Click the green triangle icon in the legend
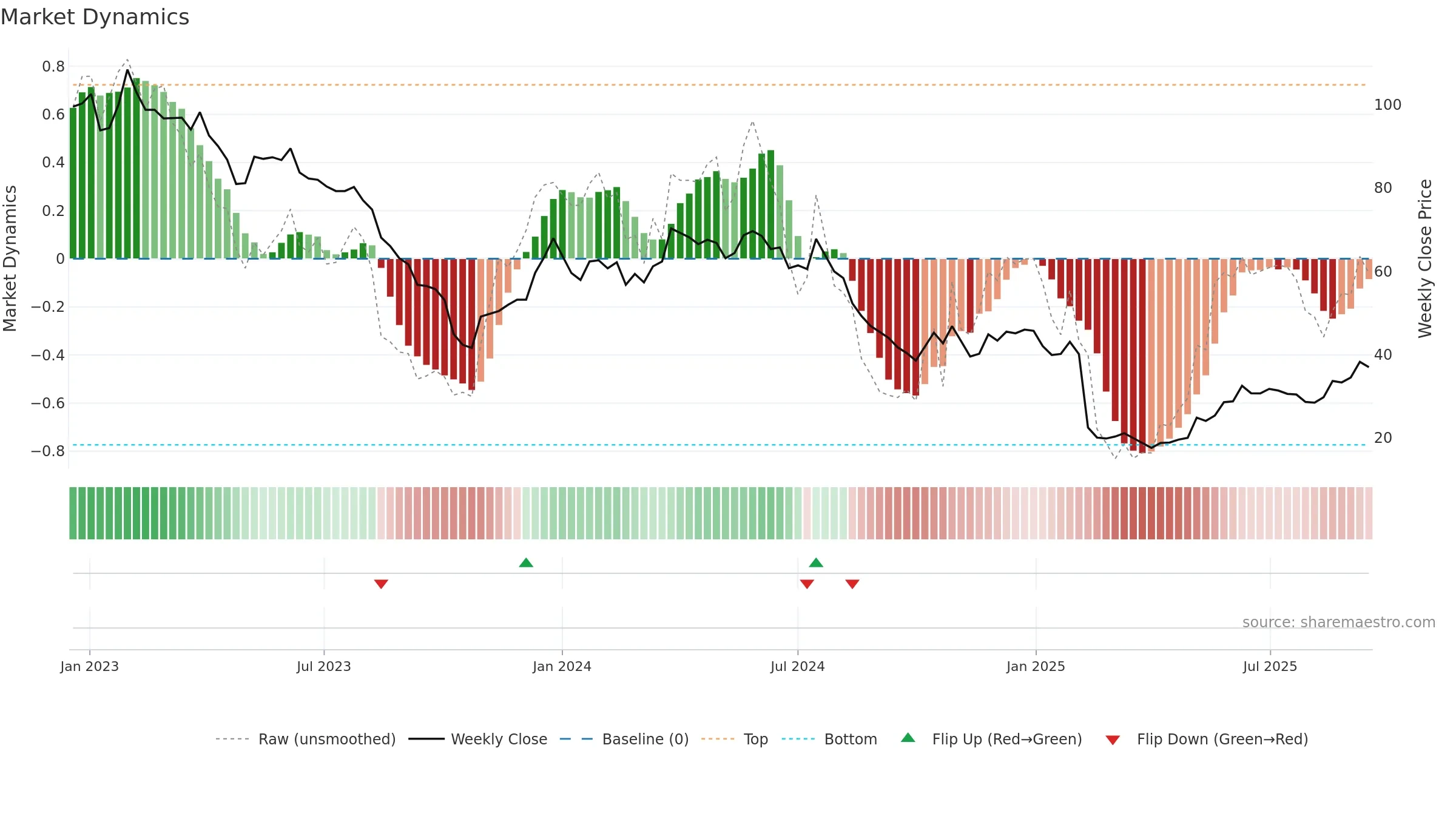Viewport: 1456px width, 819px height. click(x=908, y=738)
